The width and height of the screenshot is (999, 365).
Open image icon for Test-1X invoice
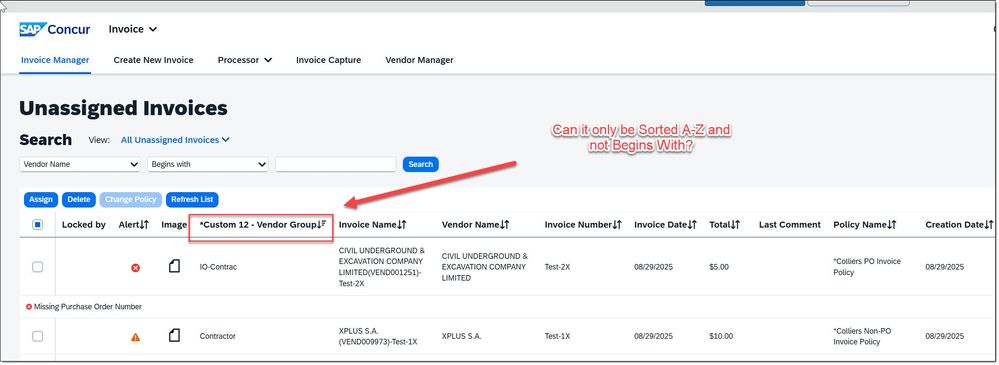click(x=174, y=335)
